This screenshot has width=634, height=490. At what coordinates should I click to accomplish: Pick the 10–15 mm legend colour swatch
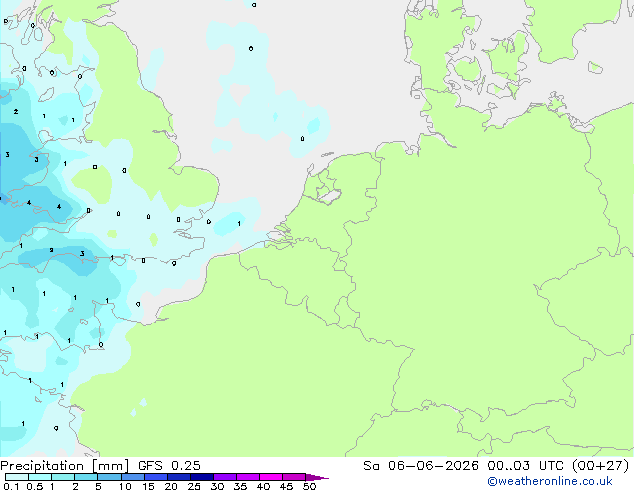pos(132,477)
